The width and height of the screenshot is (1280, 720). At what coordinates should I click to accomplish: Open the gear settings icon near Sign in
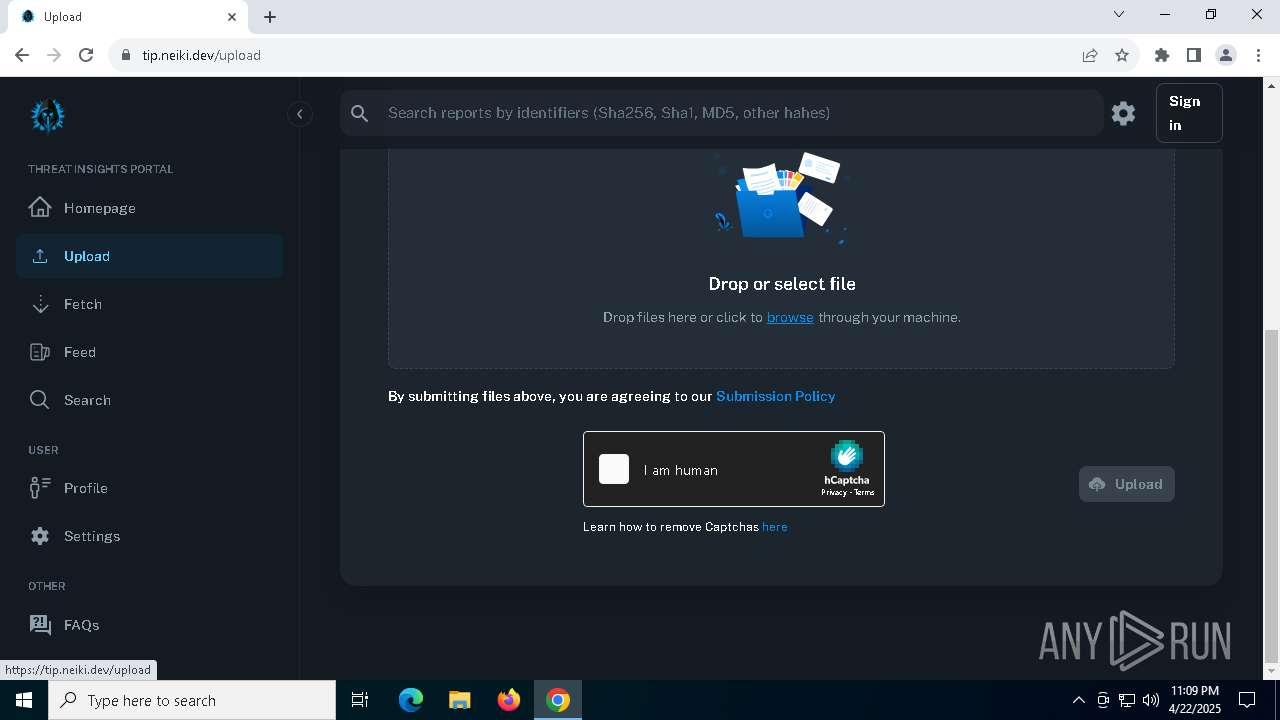[1124, 113]
